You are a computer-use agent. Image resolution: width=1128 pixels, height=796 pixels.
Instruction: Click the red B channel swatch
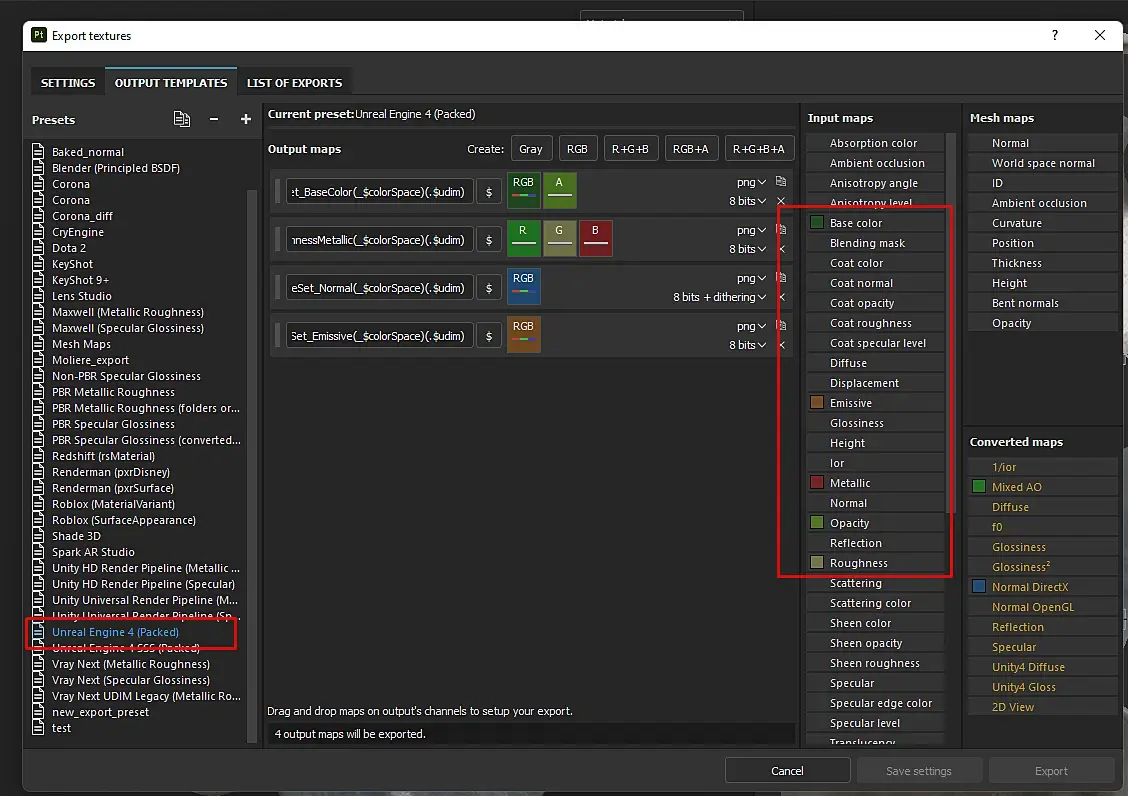(595, 239)
